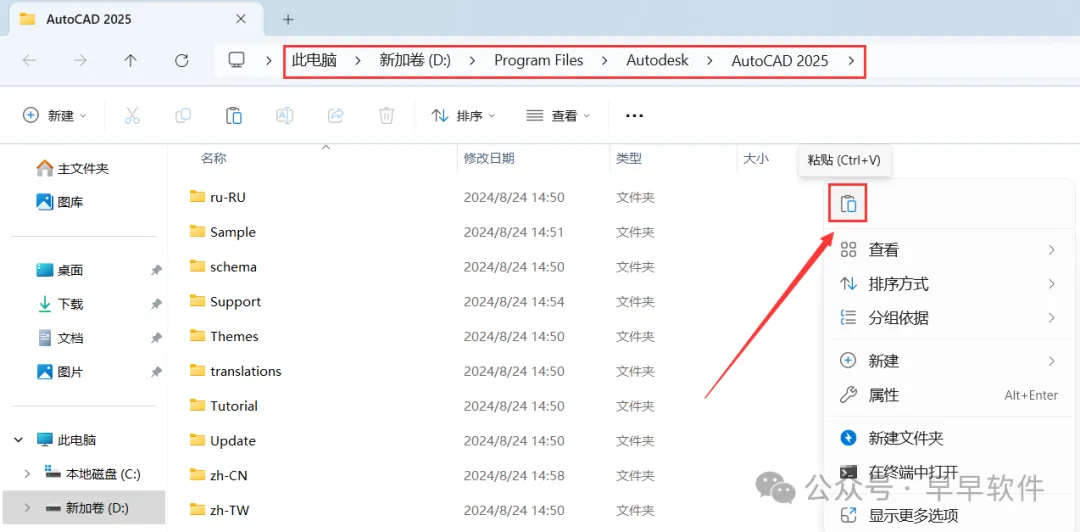Click 此电脑 in the address breadcrumb

coord(314,60)
